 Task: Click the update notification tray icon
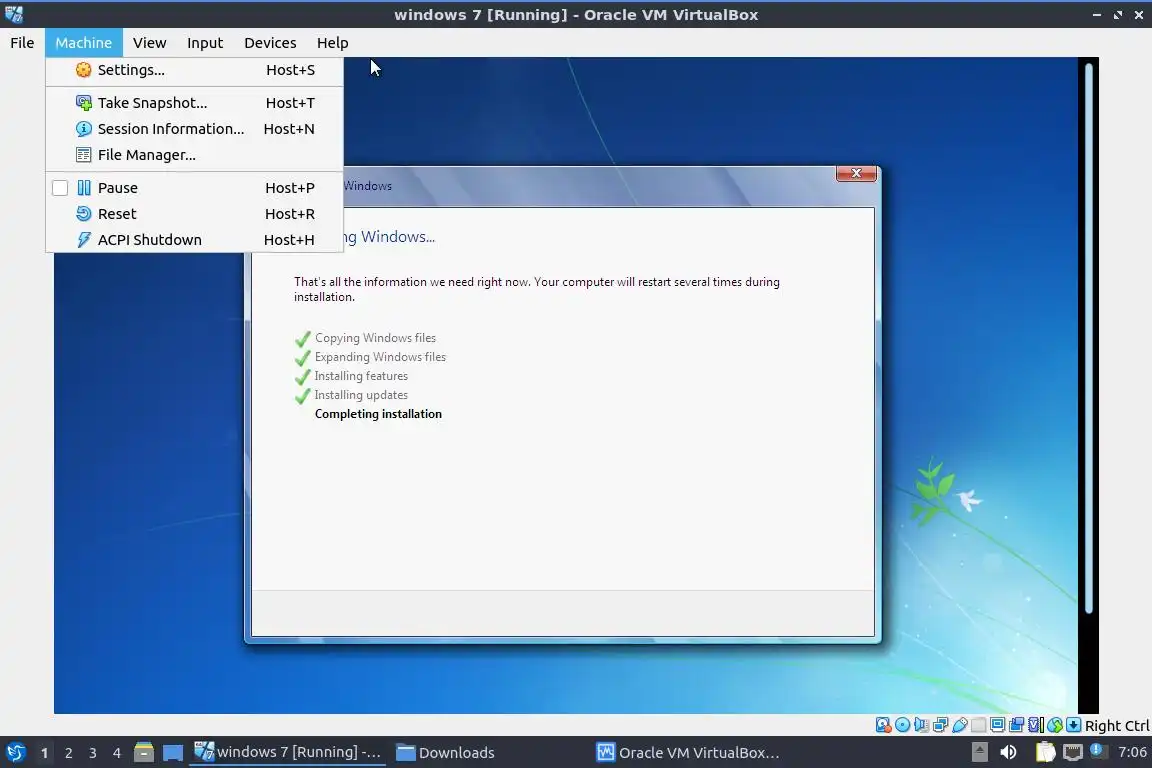1098,751
